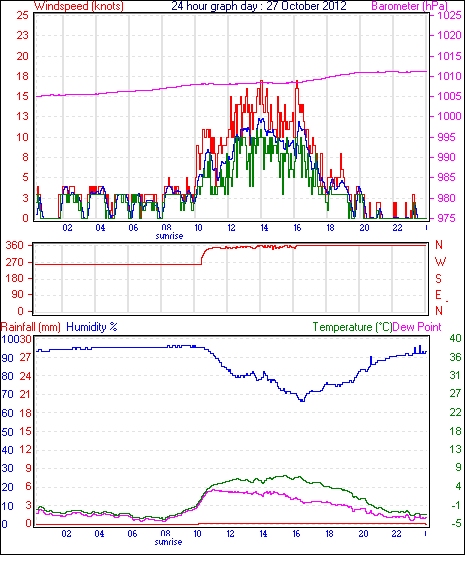Click the Temperature (°C) legend label

click(x=352, y=327)
